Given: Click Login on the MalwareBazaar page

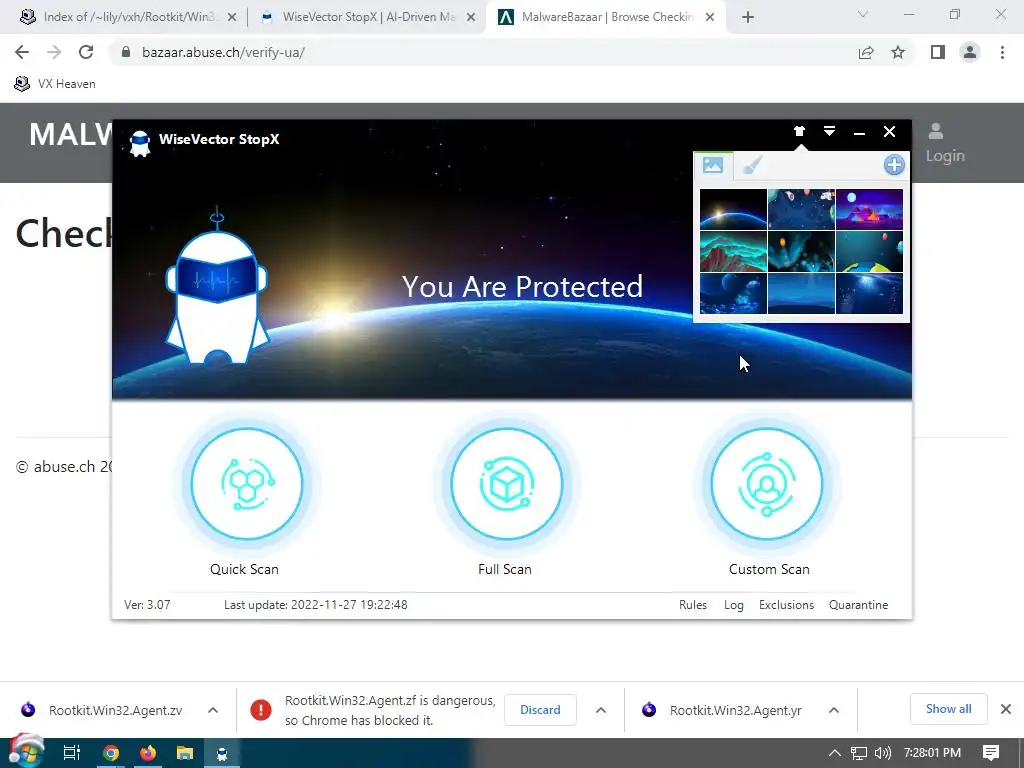Looking at the screenshot, I should pyautogui.click(x=944, y=143).
